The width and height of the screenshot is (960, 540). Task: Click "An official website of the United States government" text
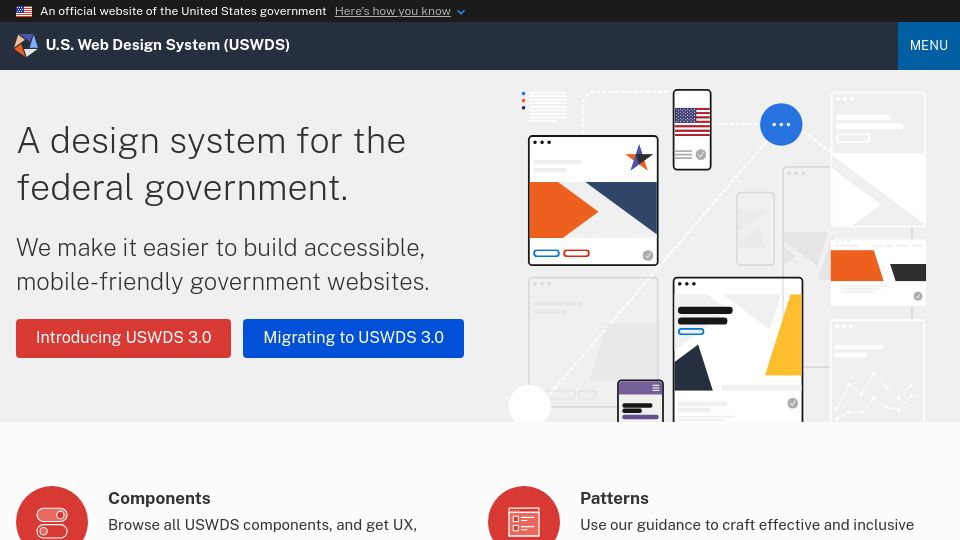183,11
